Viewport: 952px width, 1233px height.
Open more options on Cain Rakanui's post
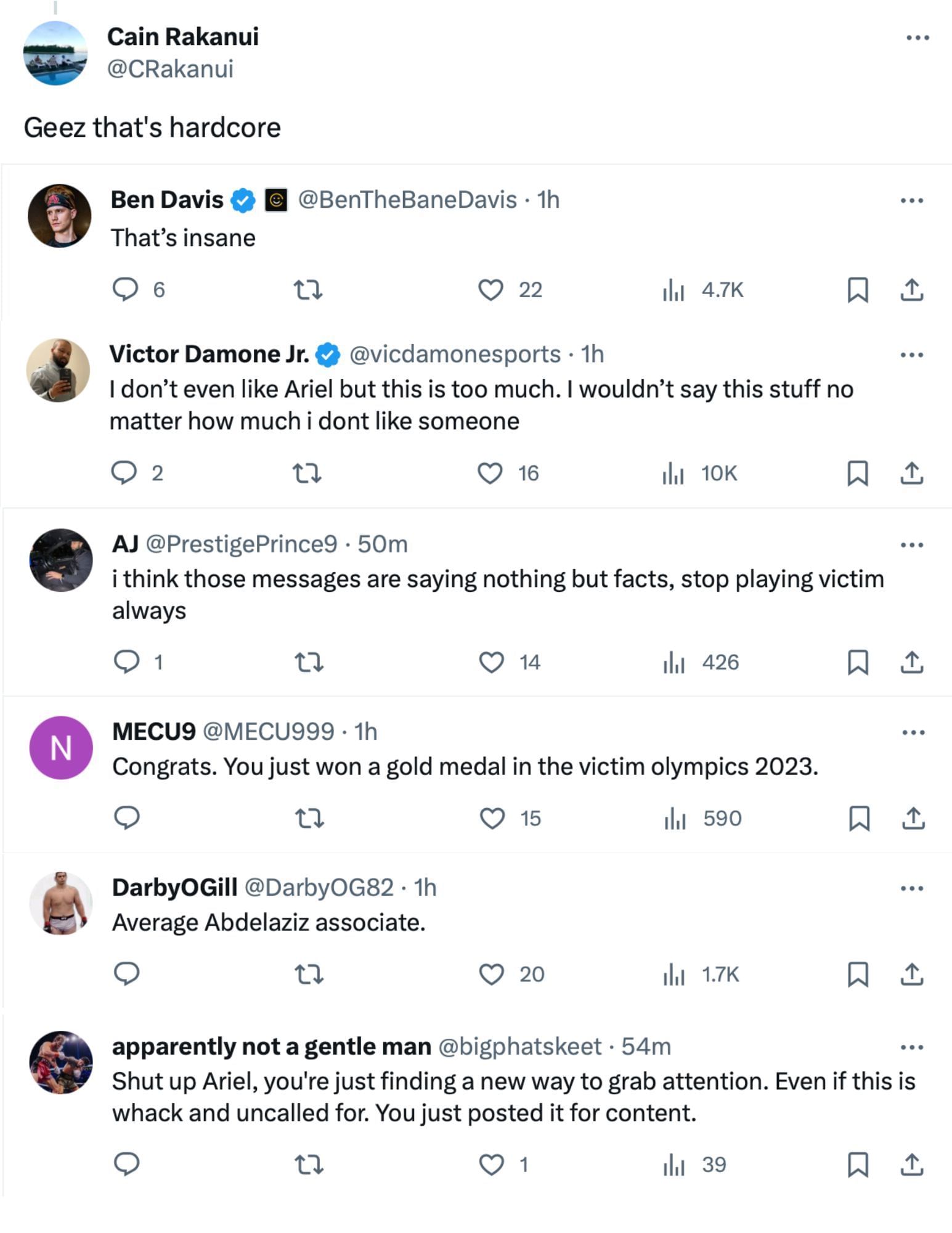tap(917, 38)
